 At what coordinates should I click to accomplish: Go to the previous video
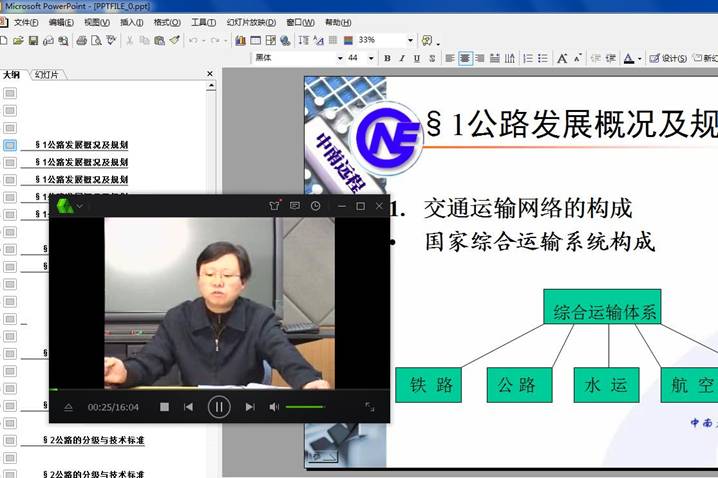pos(188,407)
